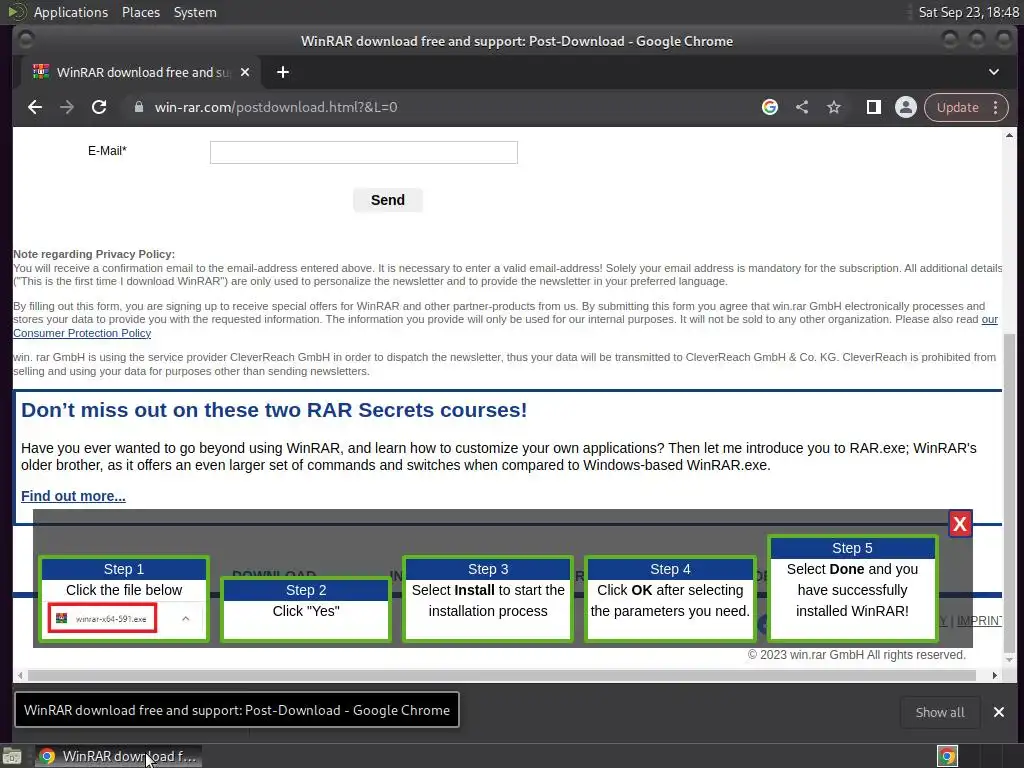
Task: Bookmark this page with star icon
Action: [x=834, y=107]
